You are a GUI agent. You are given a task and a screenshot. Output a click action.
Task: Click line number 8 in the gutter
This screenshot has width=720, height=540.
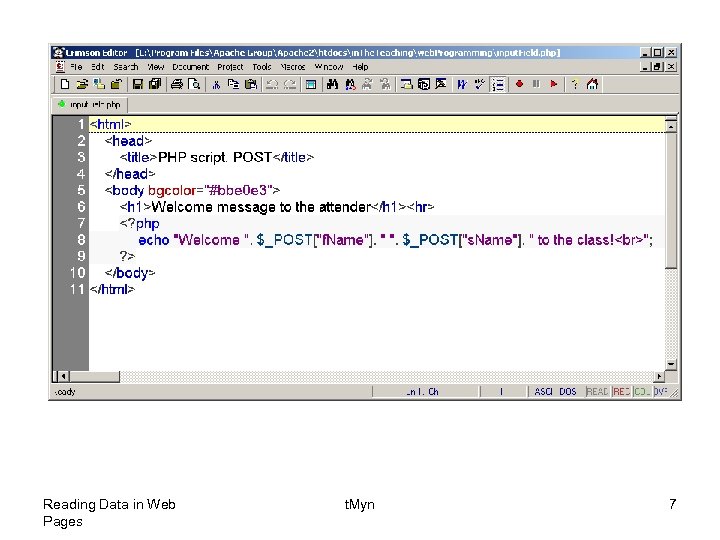[x=81, y=240]
